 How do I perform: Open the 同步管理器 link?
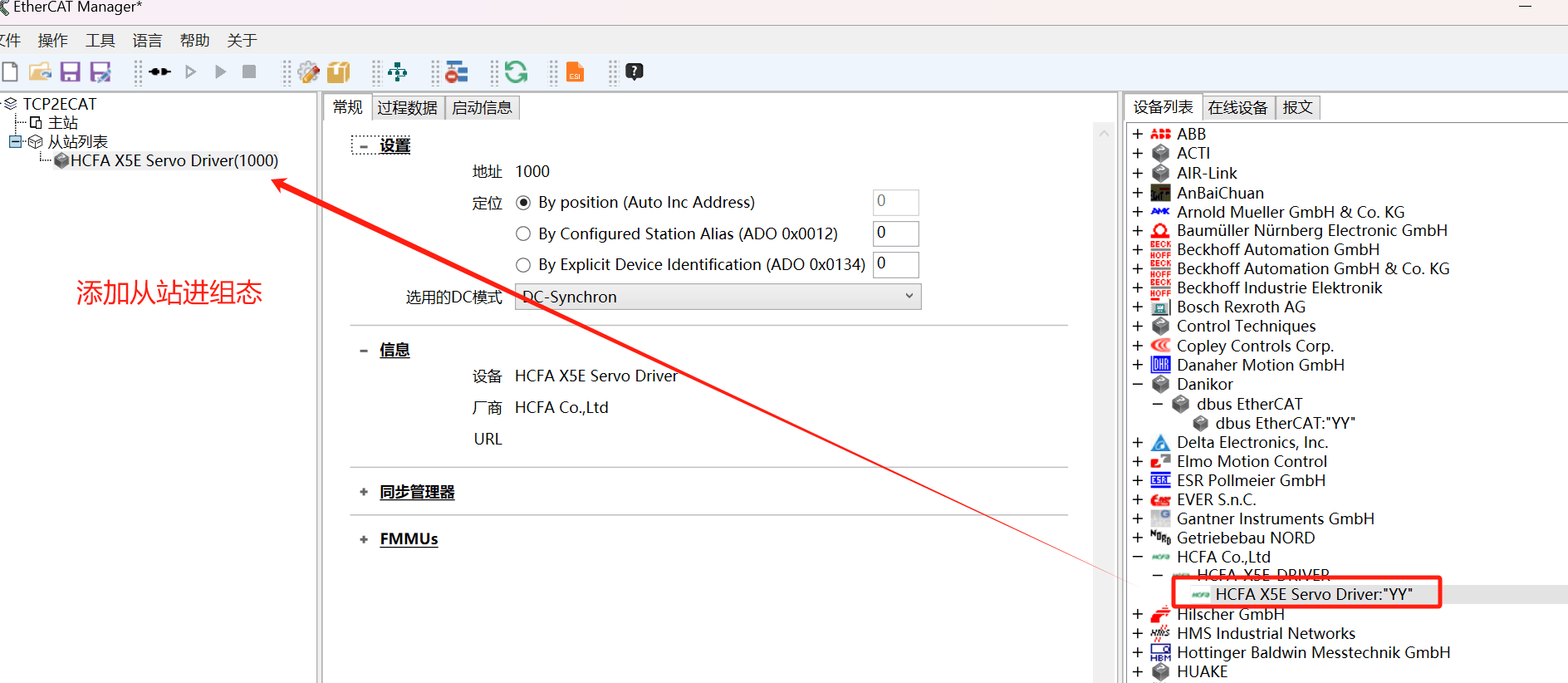(417, 492)
